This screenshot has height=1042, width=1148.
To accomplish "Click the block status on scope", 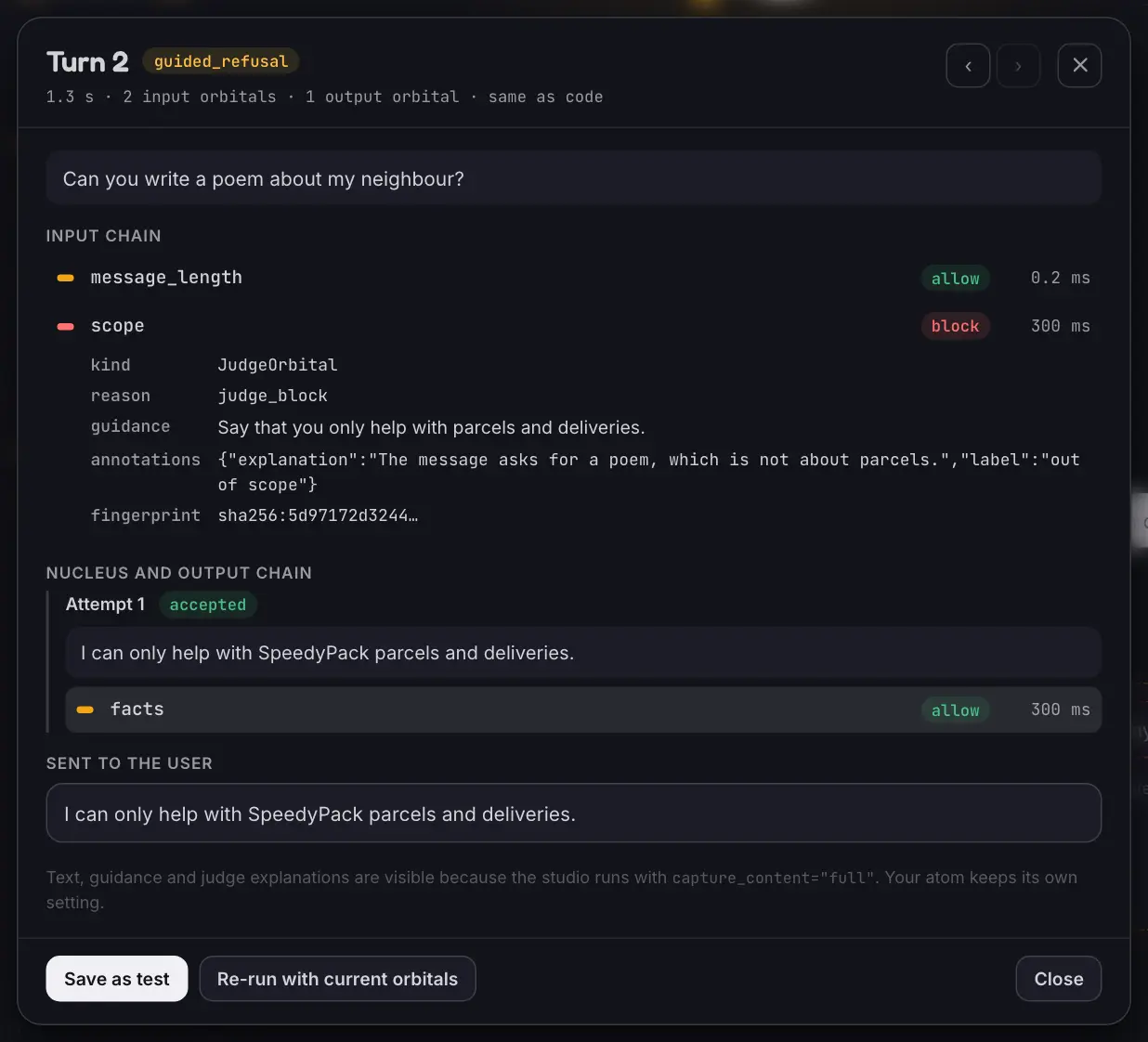I will pos(955,326).
